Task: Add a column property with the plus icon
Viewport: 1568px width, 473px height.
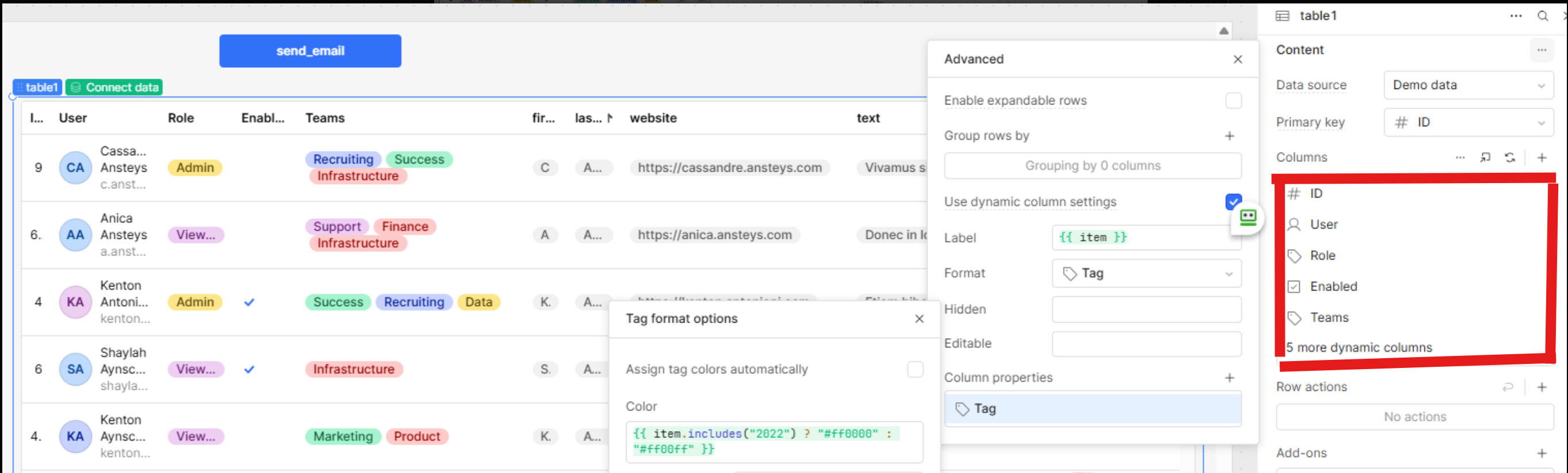Action: tap(1230, 378)
